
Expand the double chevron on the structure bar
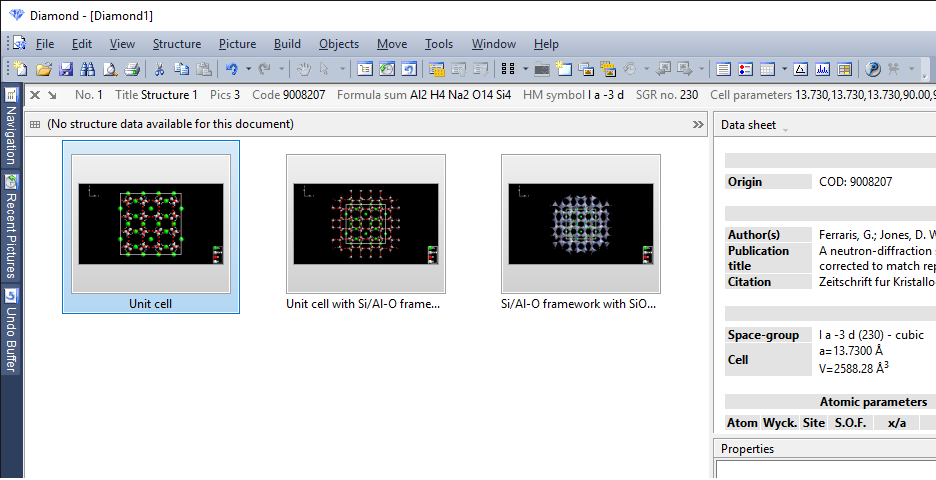[698, 124]
